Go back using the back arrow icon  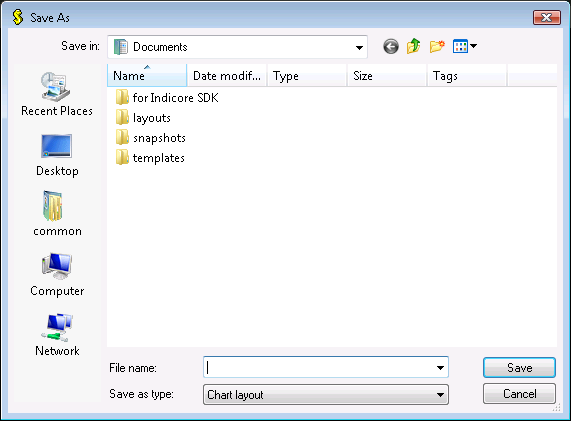tap(391, 47)
